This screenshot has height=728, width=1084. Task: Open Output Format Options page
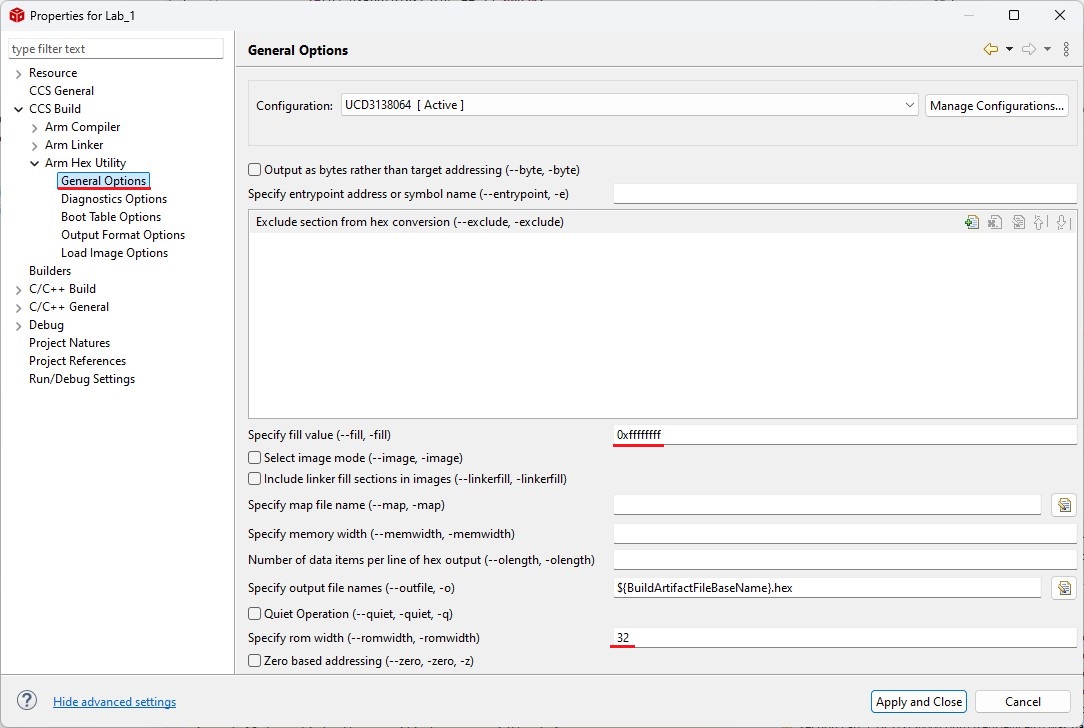click(x=122, y=235)
